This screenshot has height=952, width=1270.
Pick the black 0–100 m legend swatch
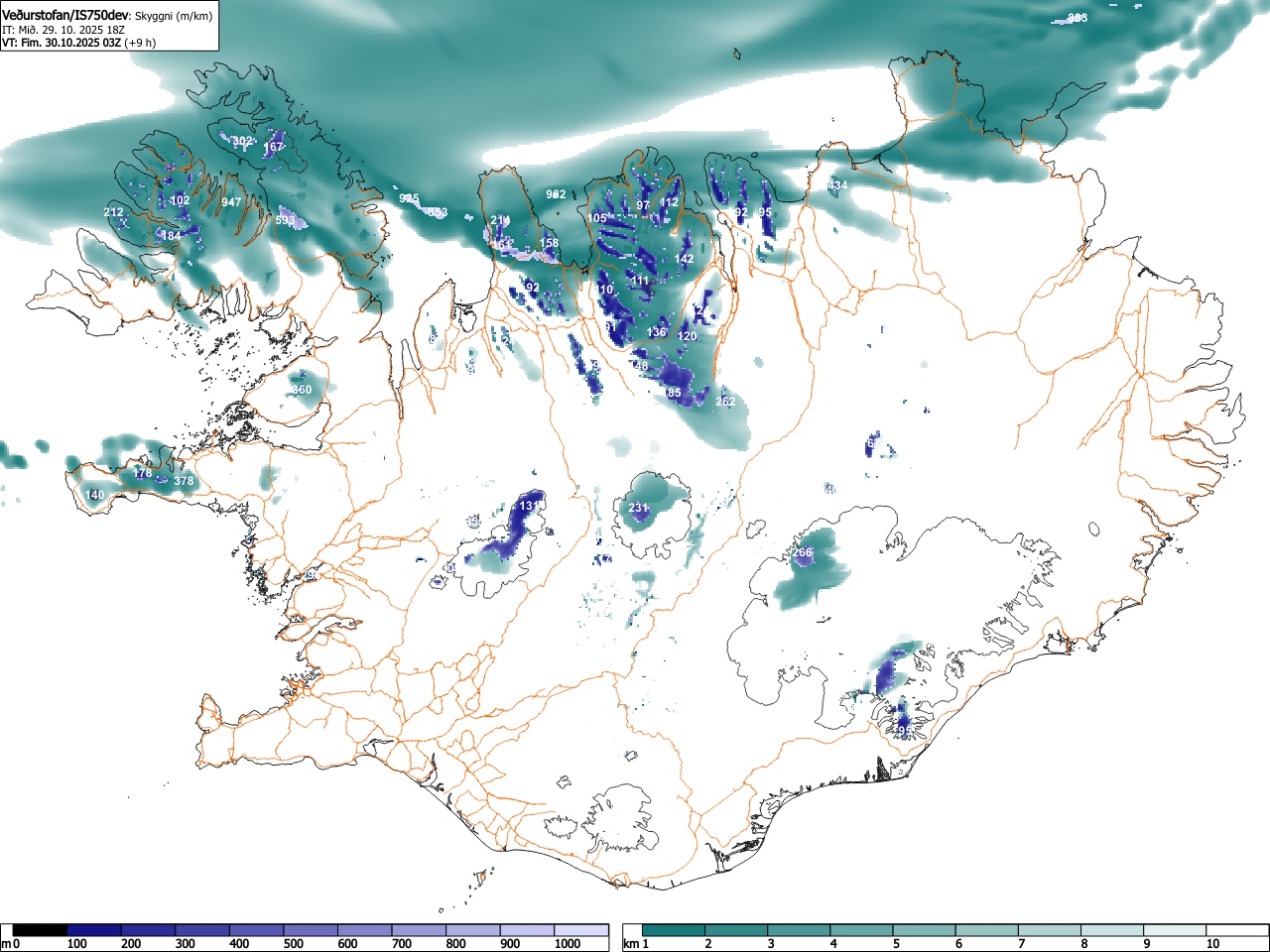[x=41, y=930]
